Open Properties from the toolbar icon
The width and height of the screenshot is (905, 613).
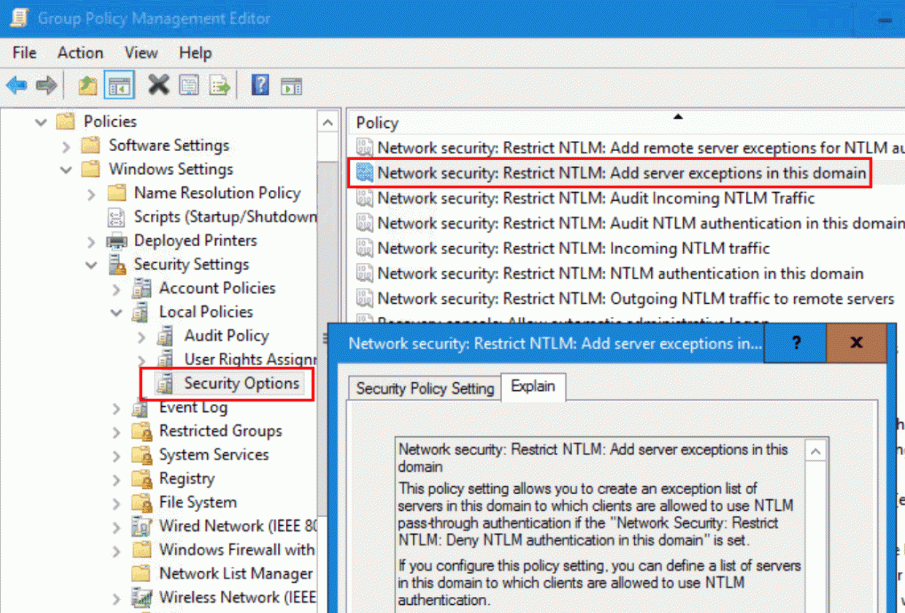(188, 86)
